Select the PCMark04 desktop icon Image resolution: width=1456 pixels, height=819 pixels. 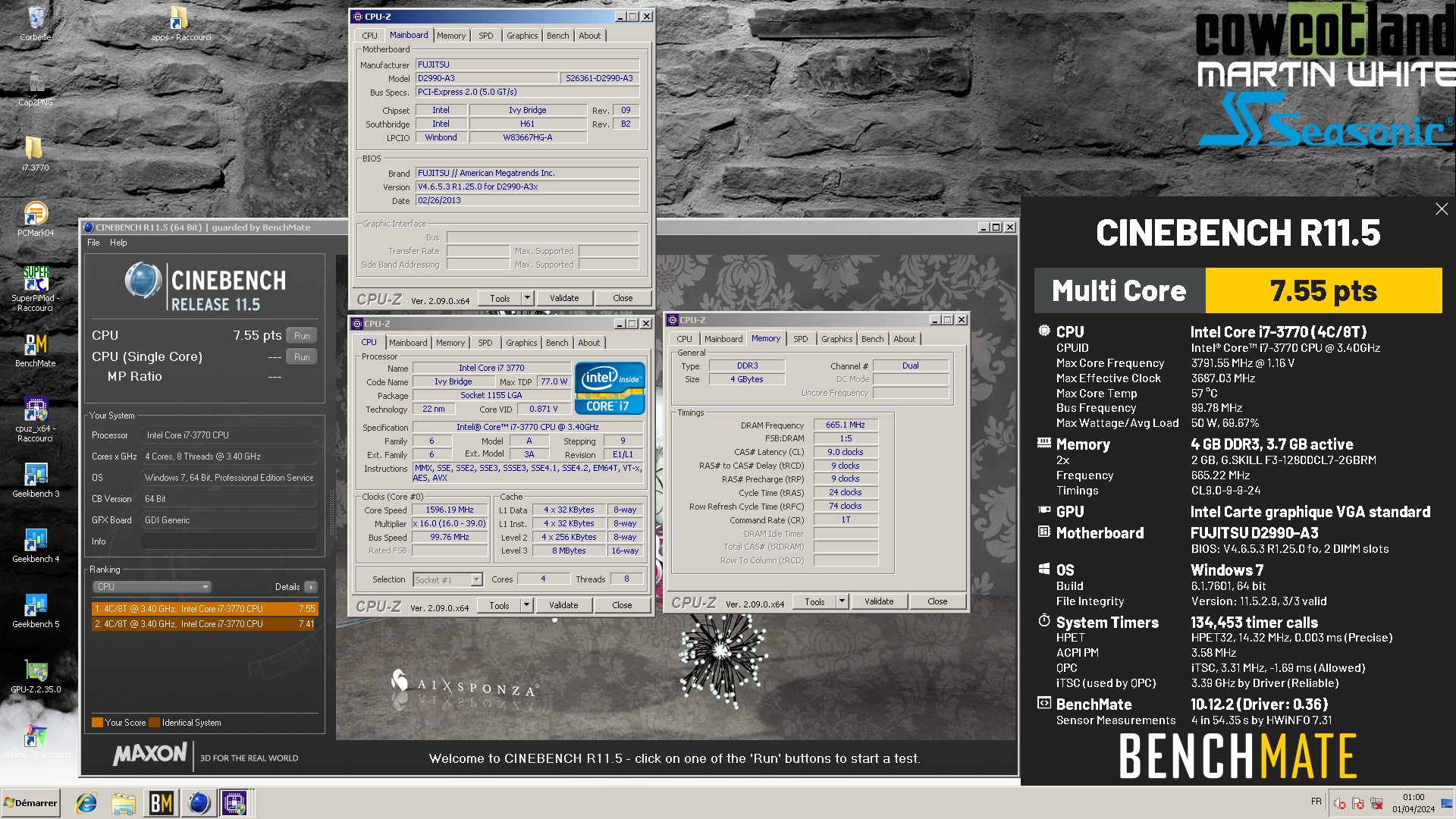[x=36, y=219]
